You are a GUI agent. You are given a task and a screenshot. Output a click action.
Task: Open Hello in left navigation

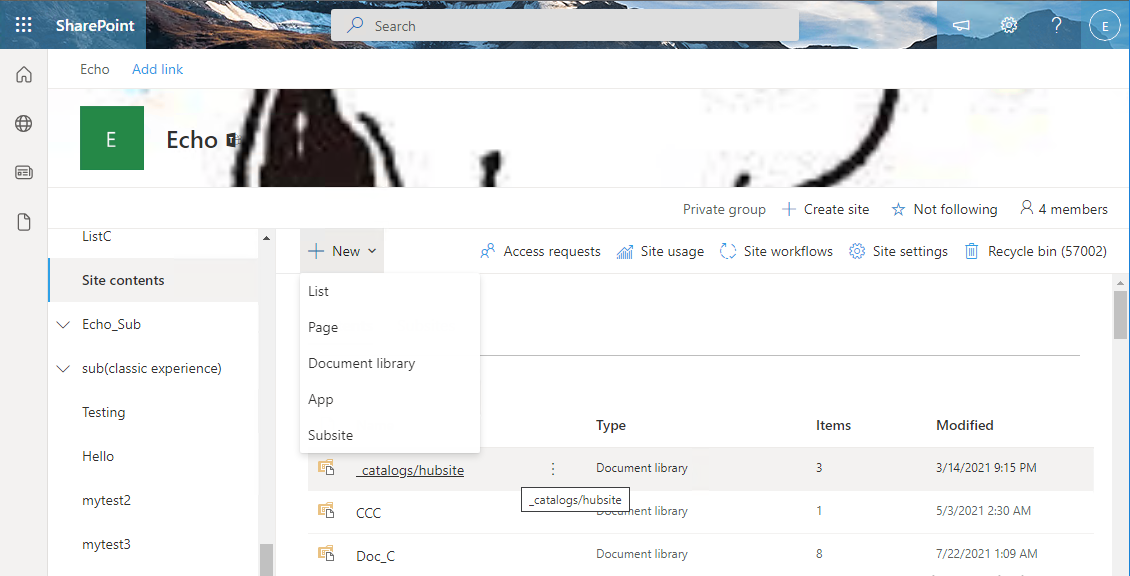tap(98, 456)
